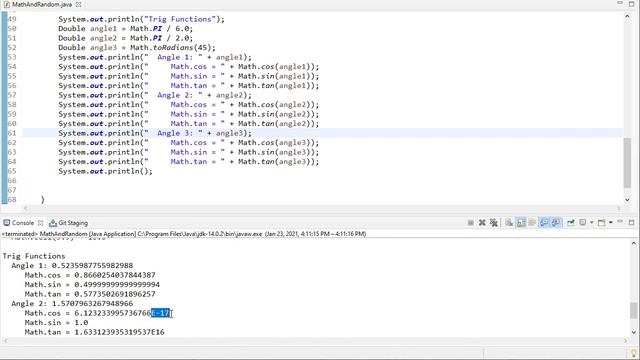Click the Open Console icon
Viewport: 640px width, 360px height.
(x=601, y=223)
